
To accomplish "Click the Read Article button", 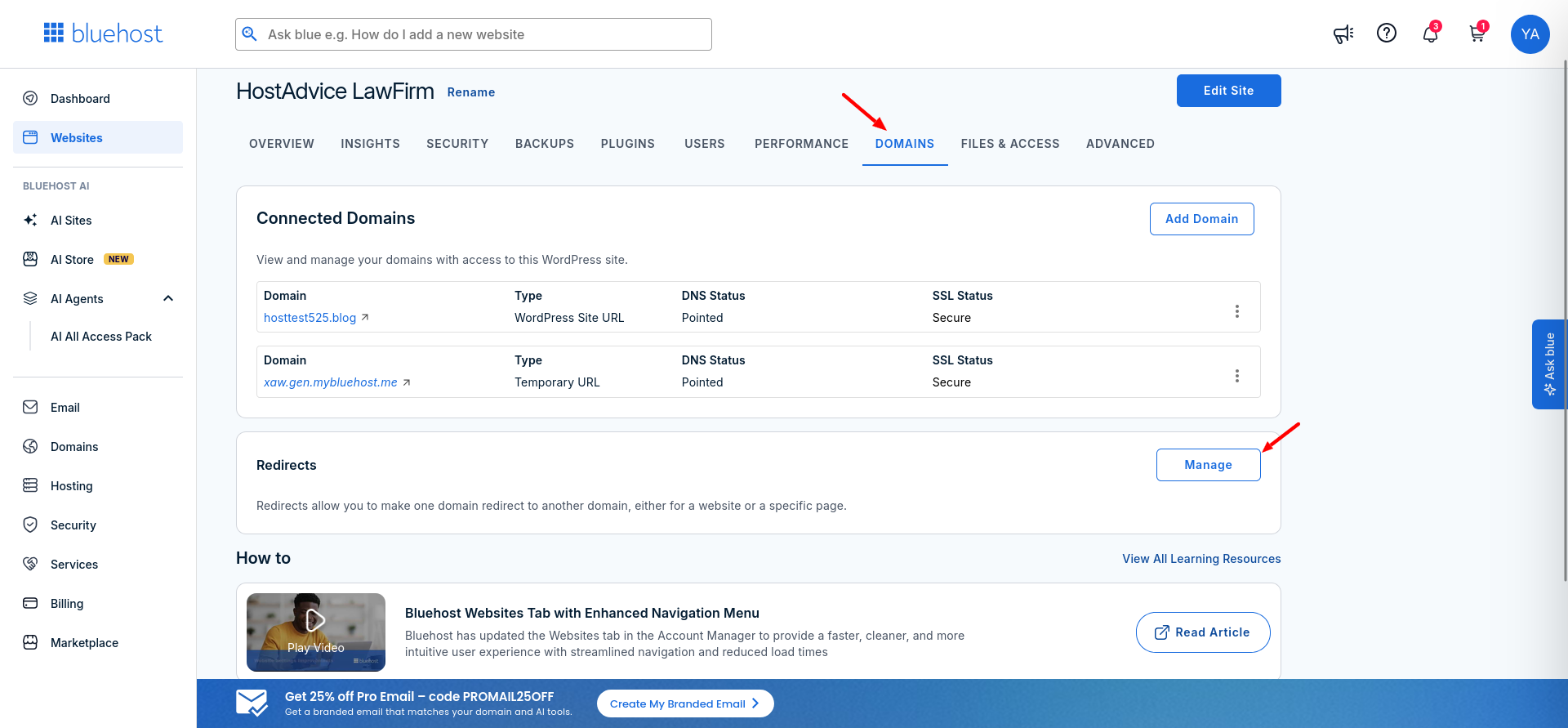I will pos(1203,632).
